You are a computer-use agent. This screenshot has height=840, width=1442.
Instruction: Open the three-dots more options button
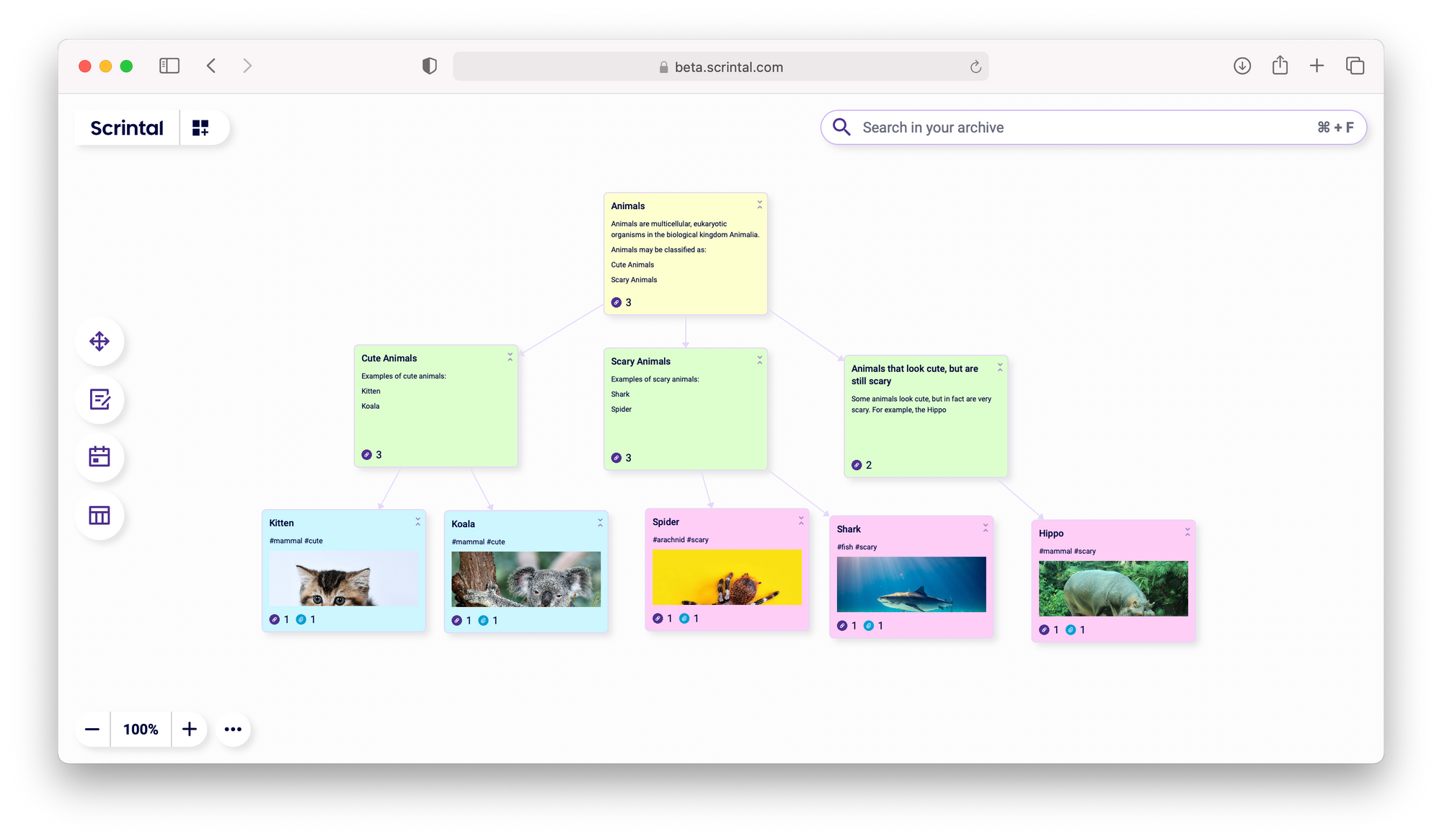(233, 730)
